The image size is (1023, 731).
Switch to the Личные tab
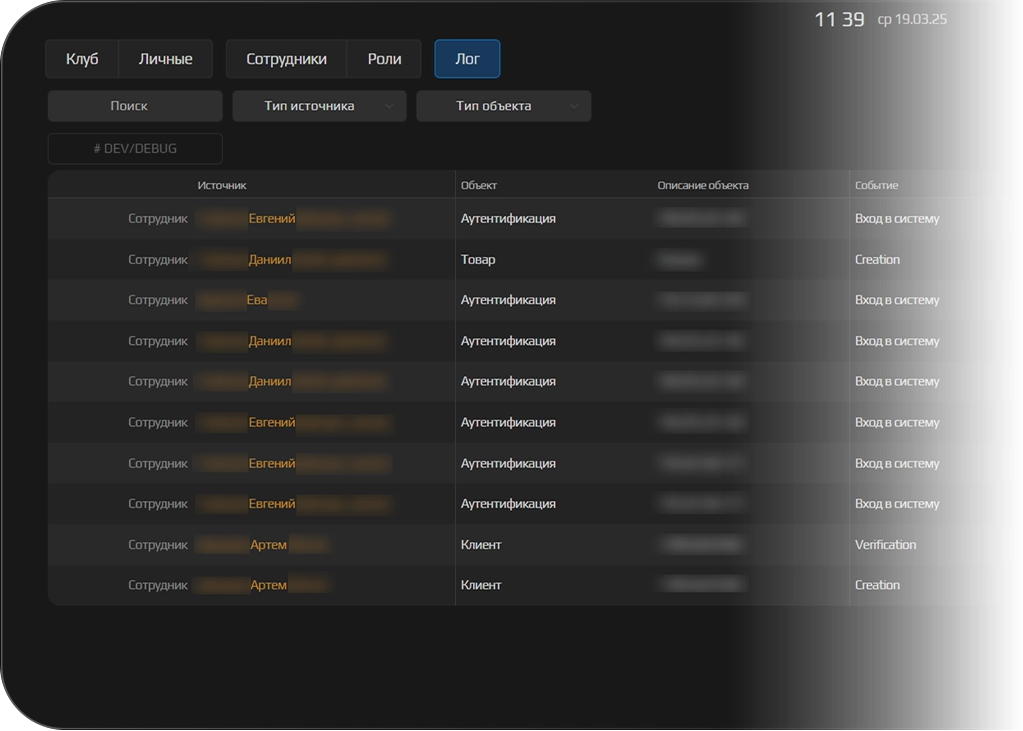pyautogui.click(x=165, y=59)
